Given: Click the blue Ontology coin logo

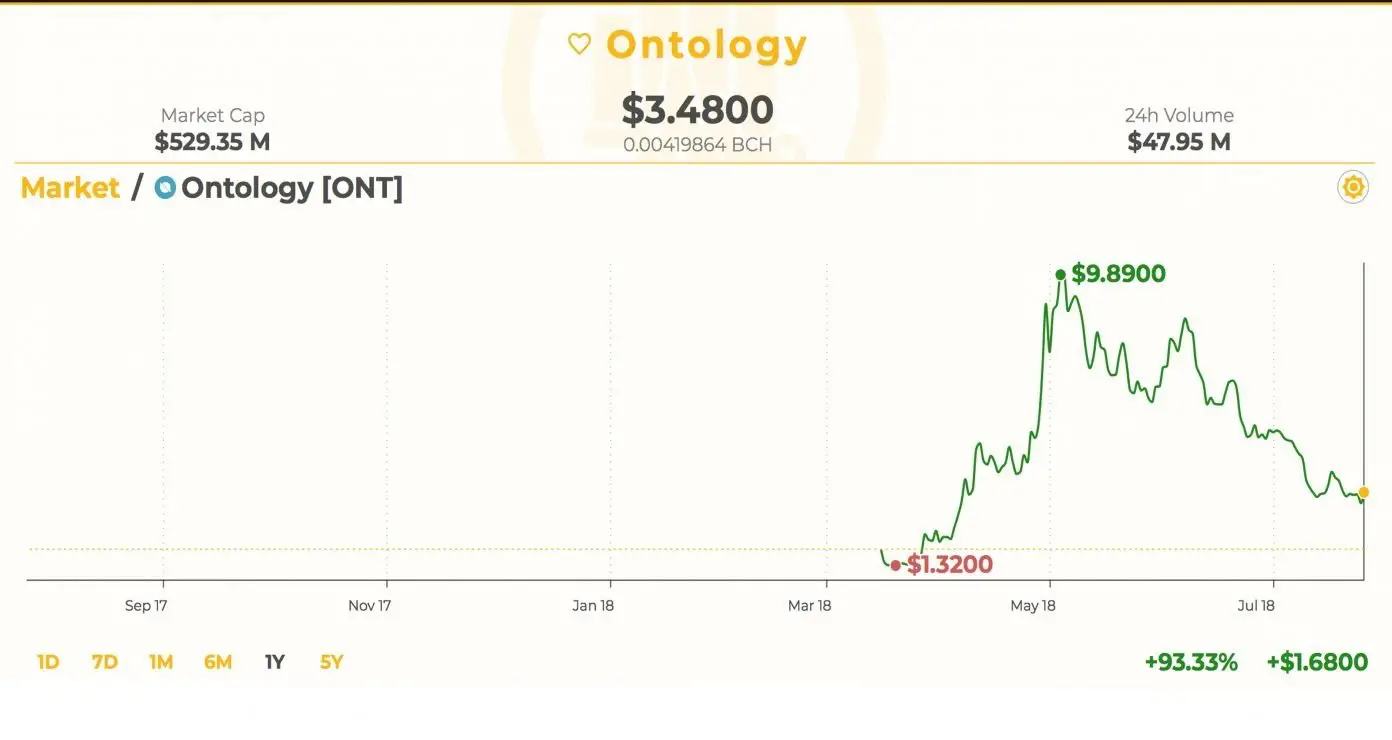Looking at the screenshot, I should pos(165,188).
